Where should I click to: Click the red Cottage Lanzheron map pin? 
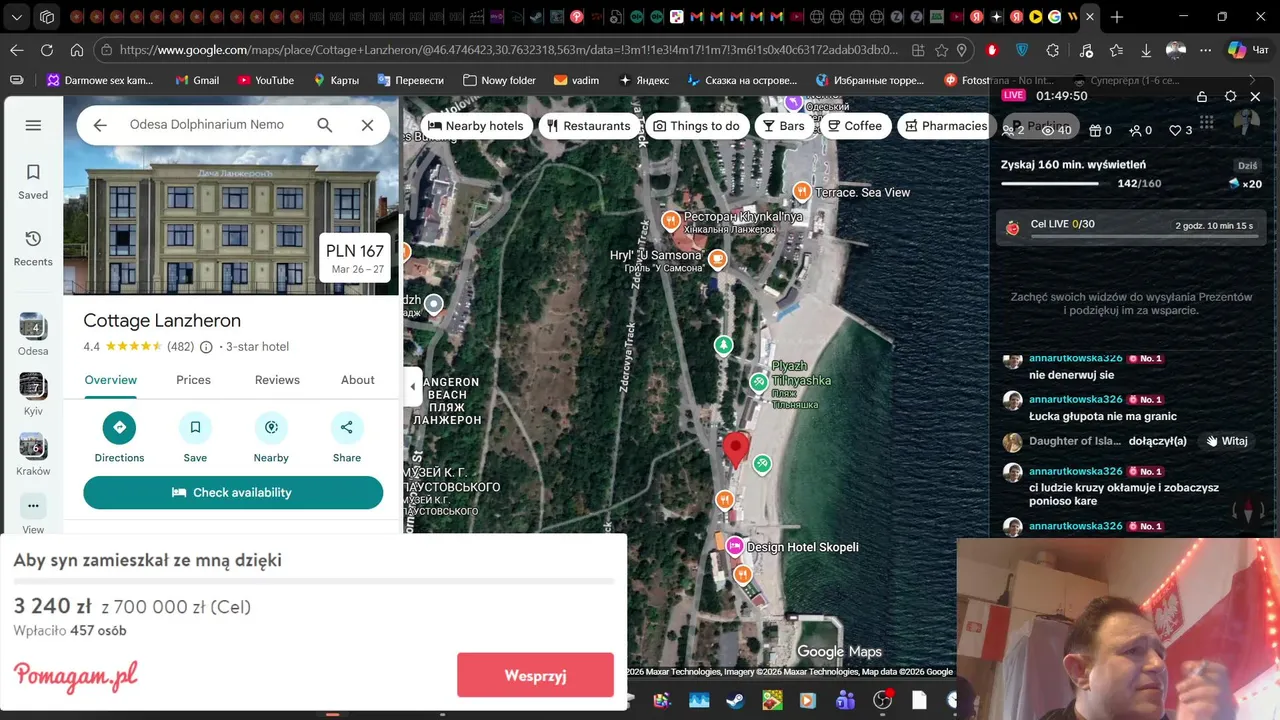pos(736,450)
